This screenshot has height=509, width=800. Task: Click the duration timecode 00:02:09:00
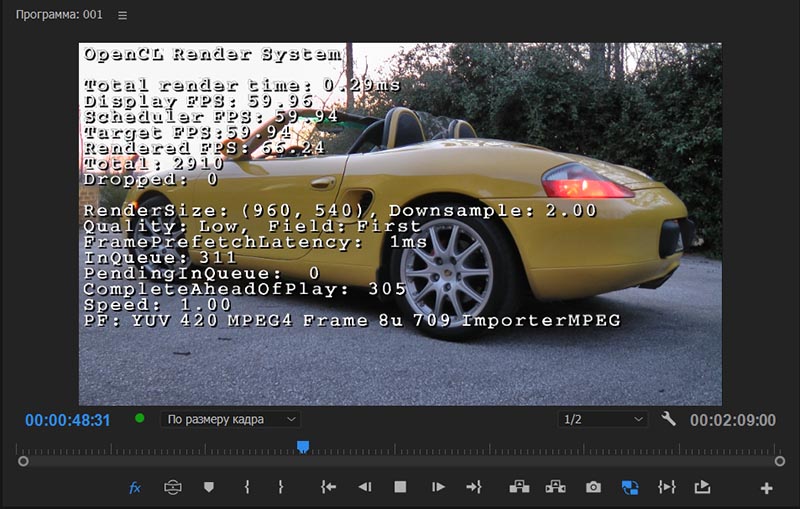733,420
